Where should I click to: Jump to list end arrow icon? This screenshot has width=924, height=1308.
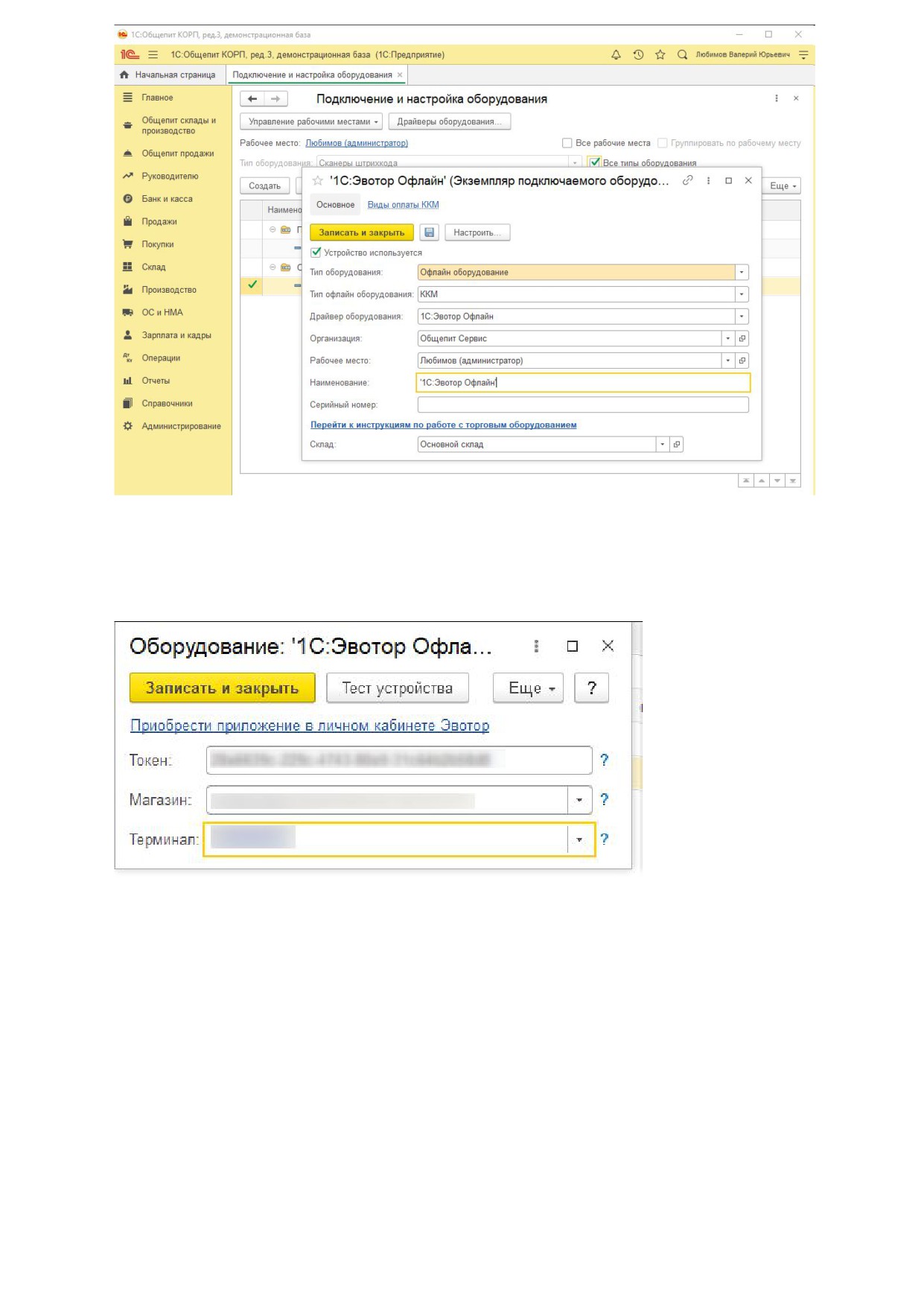coord(793,480)
